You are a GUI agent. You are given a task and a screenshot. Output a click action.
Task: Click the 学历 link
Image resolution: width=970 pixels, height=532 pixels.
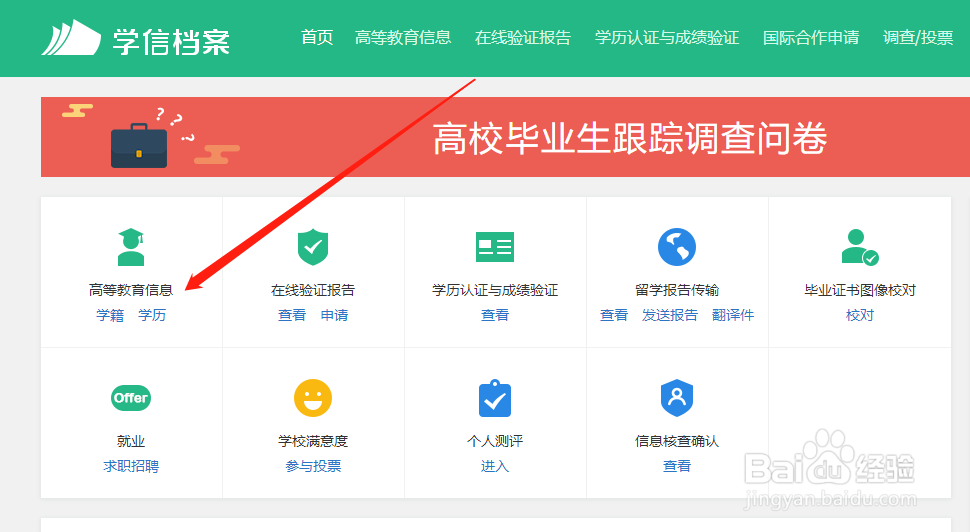click(152, 315)
